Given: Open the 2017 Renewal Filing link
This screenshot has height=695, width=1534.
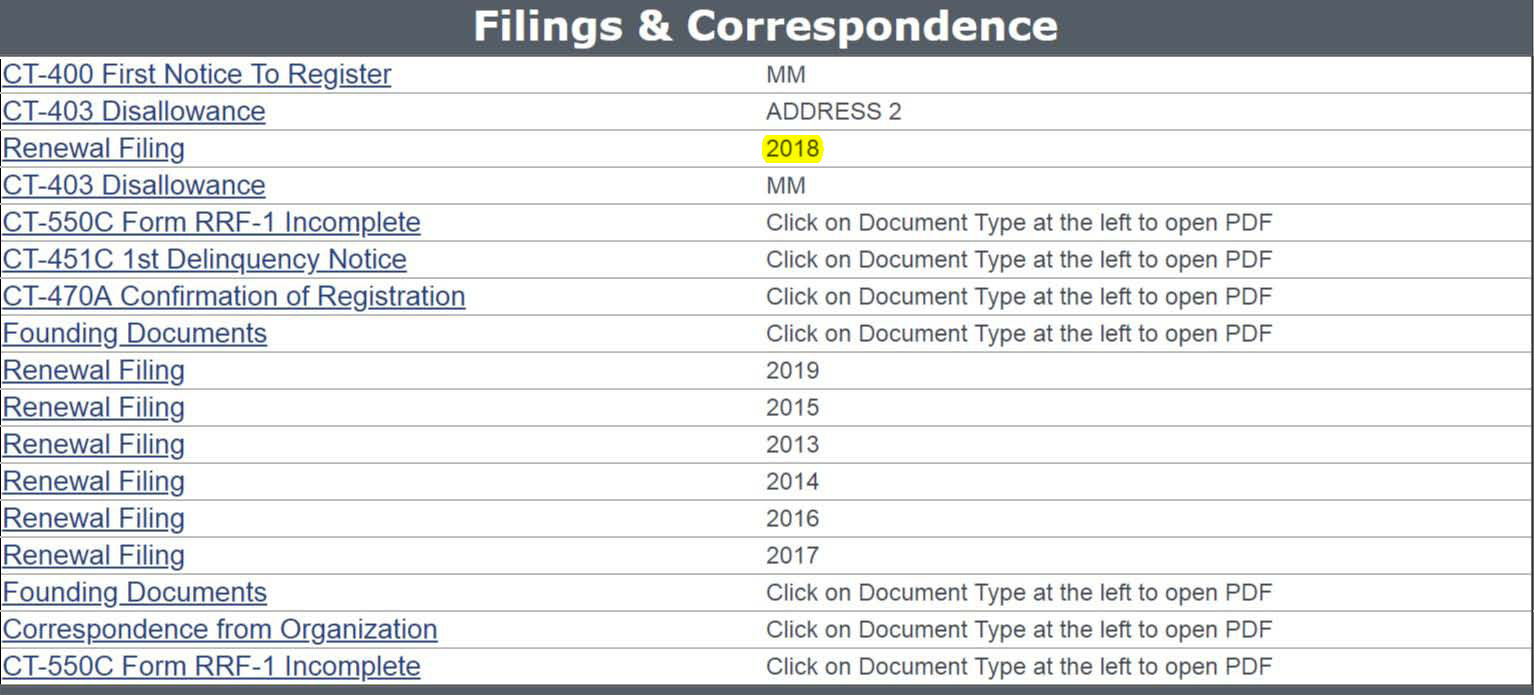Looking at the screenshot, I should pyautogui.click(x=94, y=556).
